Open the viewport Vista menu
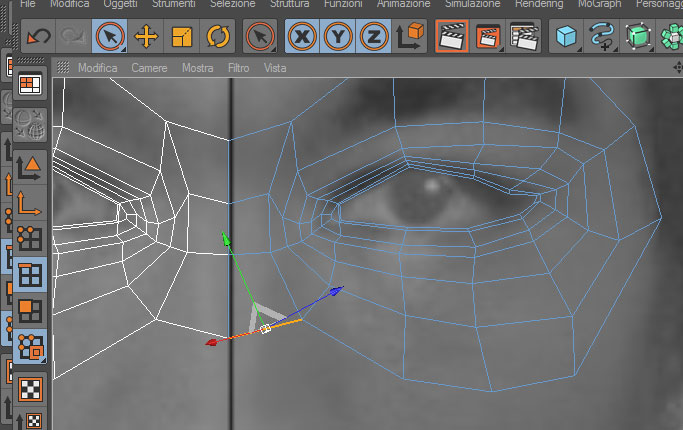683x430 pixels. coord(275,68)
